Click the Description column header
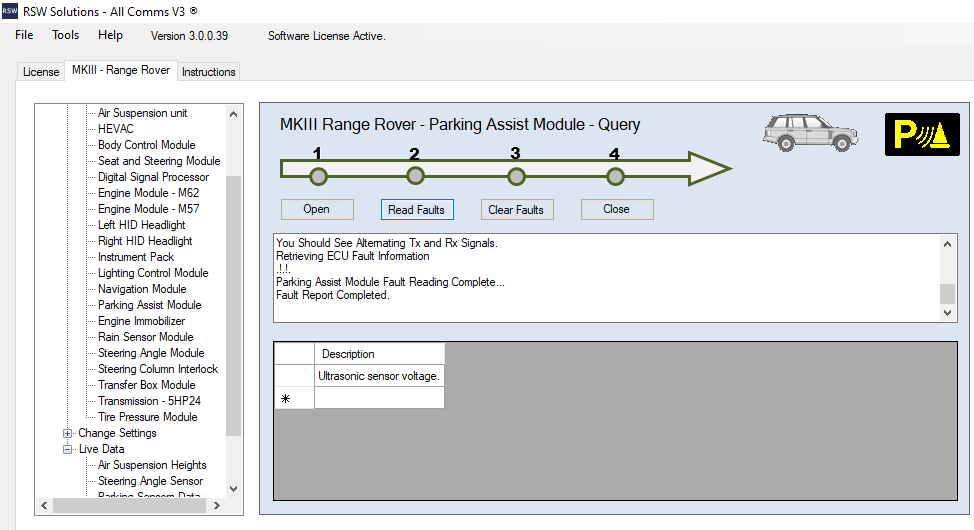Viewport: 974px width, 530px height. click(x=380, y=354)
